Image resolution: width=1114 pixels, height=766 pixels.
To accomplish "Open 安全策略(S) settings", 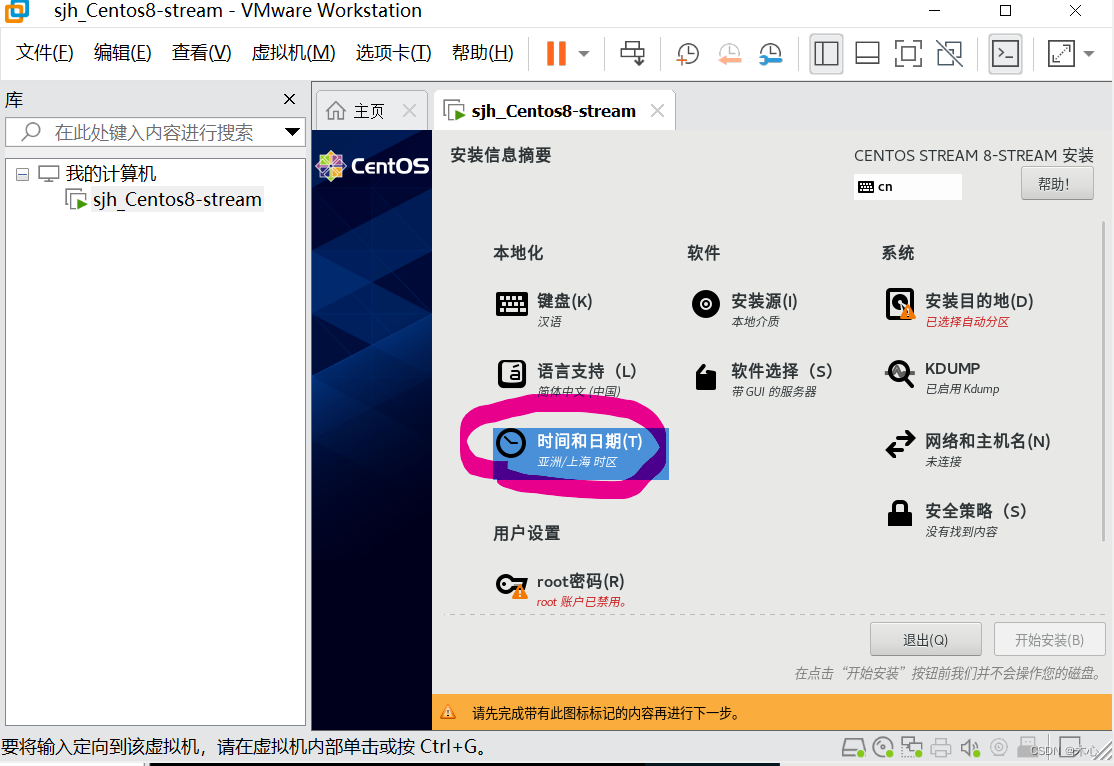I will pos(956,519).
